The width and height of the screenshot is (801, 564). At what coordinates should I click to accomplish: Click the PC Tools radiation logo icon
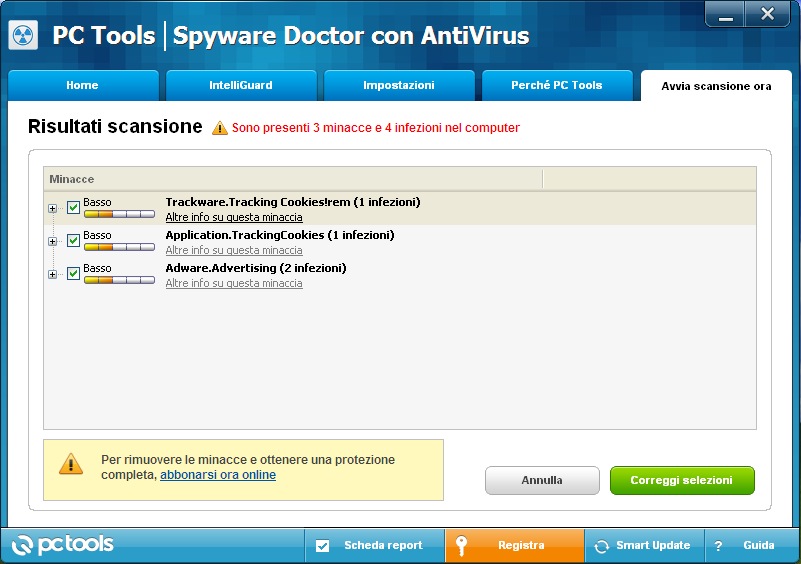click(x=23, y=36)
